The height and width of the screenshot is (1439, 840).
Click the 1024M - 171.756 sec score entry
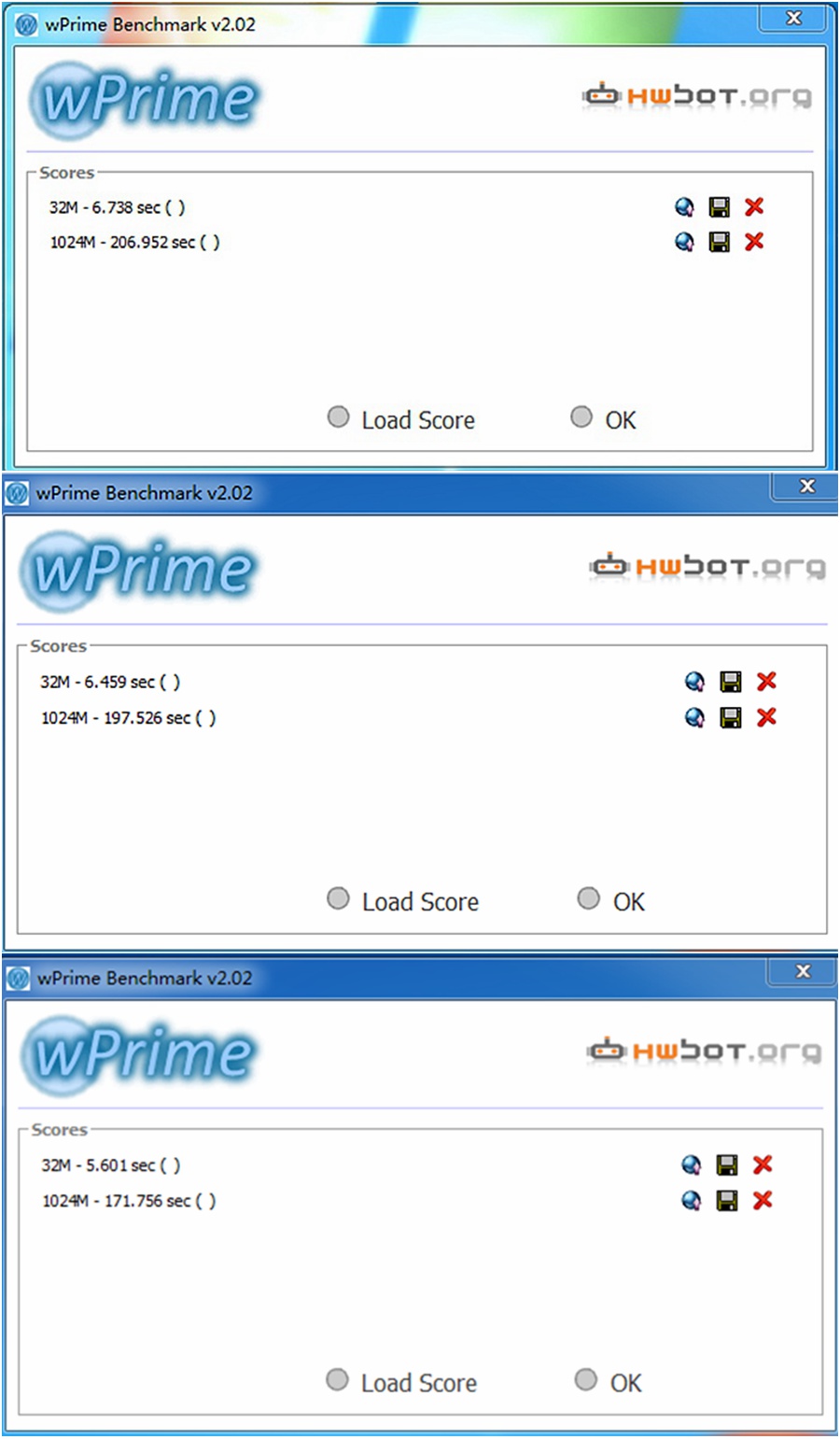[x=129, y=1201]
